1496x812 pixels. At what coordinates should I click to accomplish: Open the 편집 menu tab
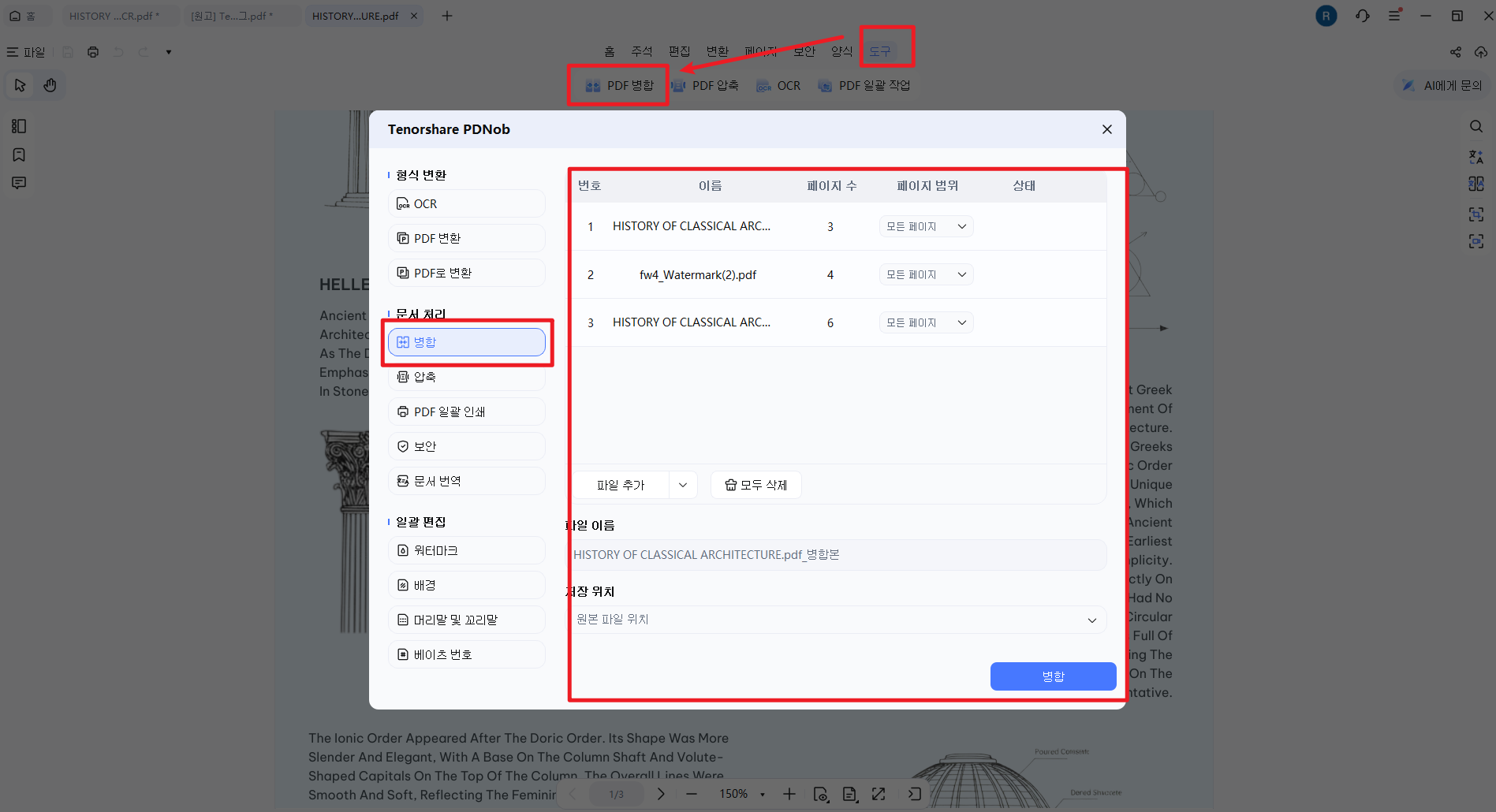pos(680,51)
